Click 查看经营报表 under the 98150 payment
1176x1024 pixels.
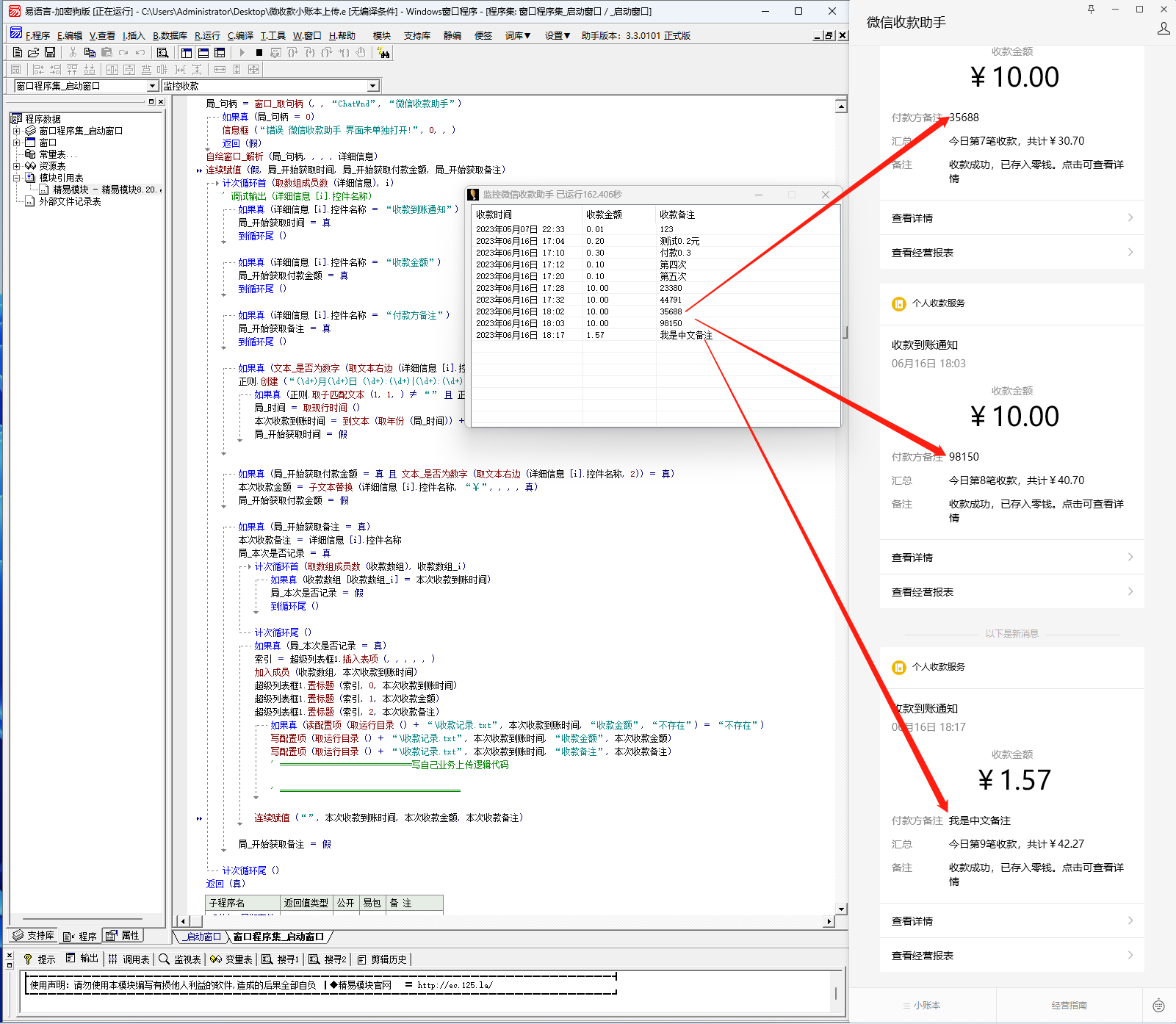point(1012,591)
